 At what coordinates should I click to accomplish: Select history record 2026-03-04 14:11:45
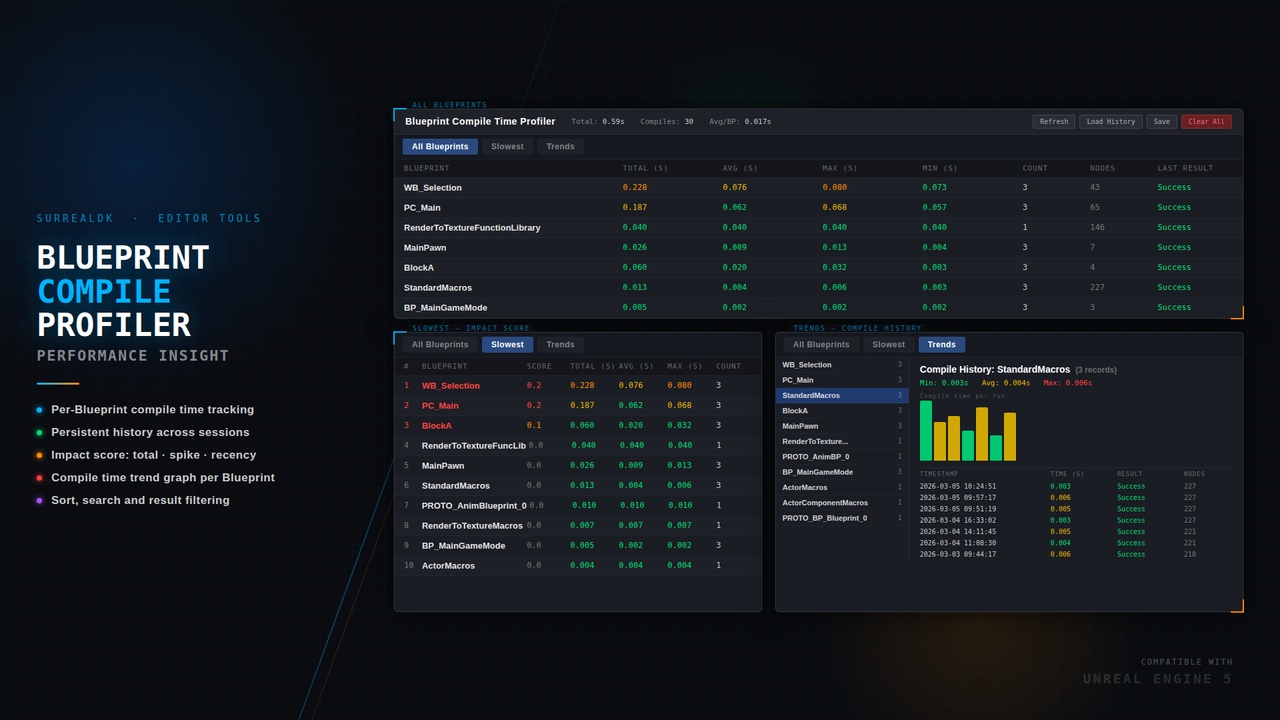tap(1075, 532)
